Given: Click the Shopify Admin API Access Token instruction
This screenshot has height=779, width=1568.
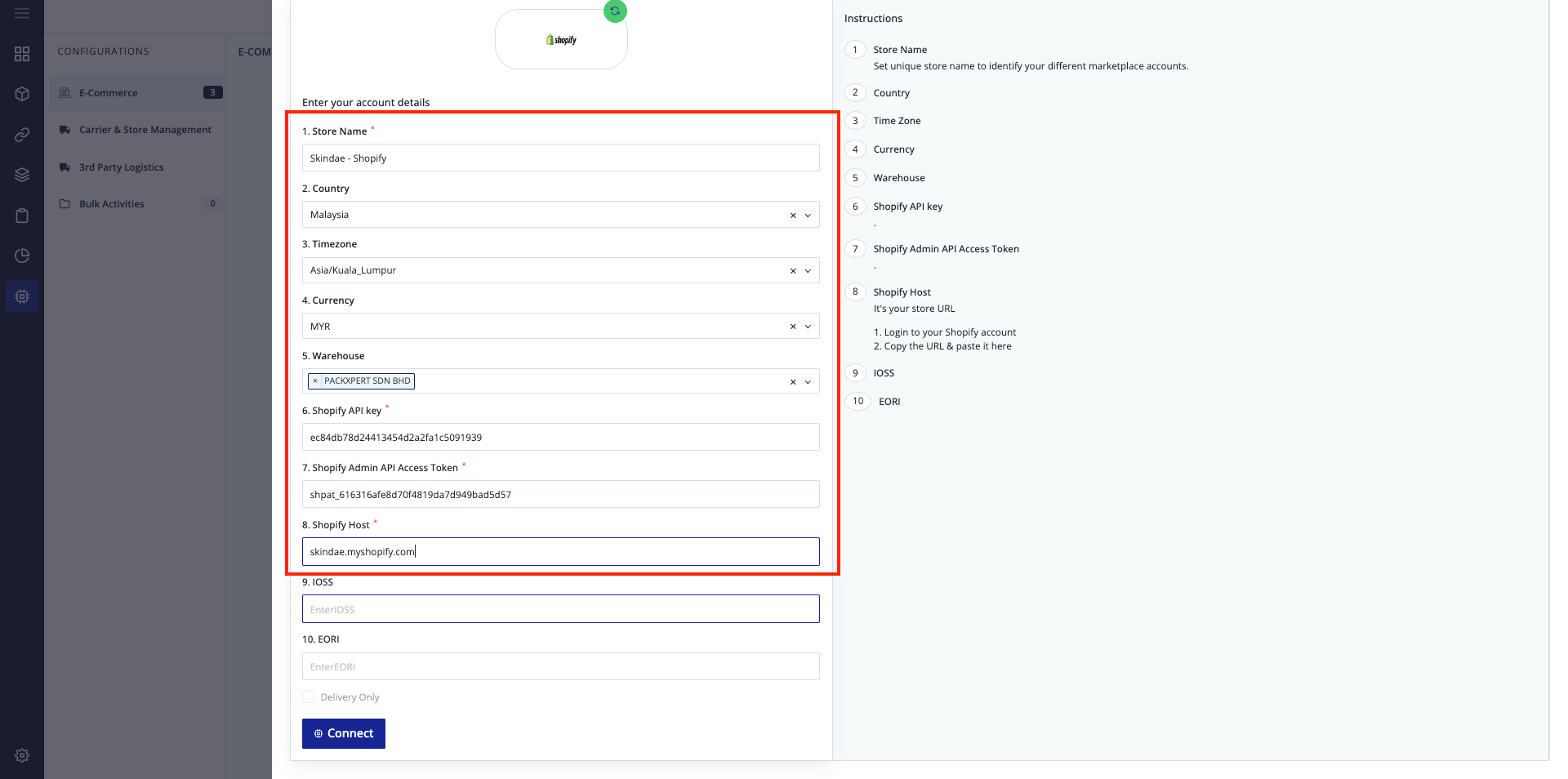Looking at the screenshot, I should pos(946,249).
